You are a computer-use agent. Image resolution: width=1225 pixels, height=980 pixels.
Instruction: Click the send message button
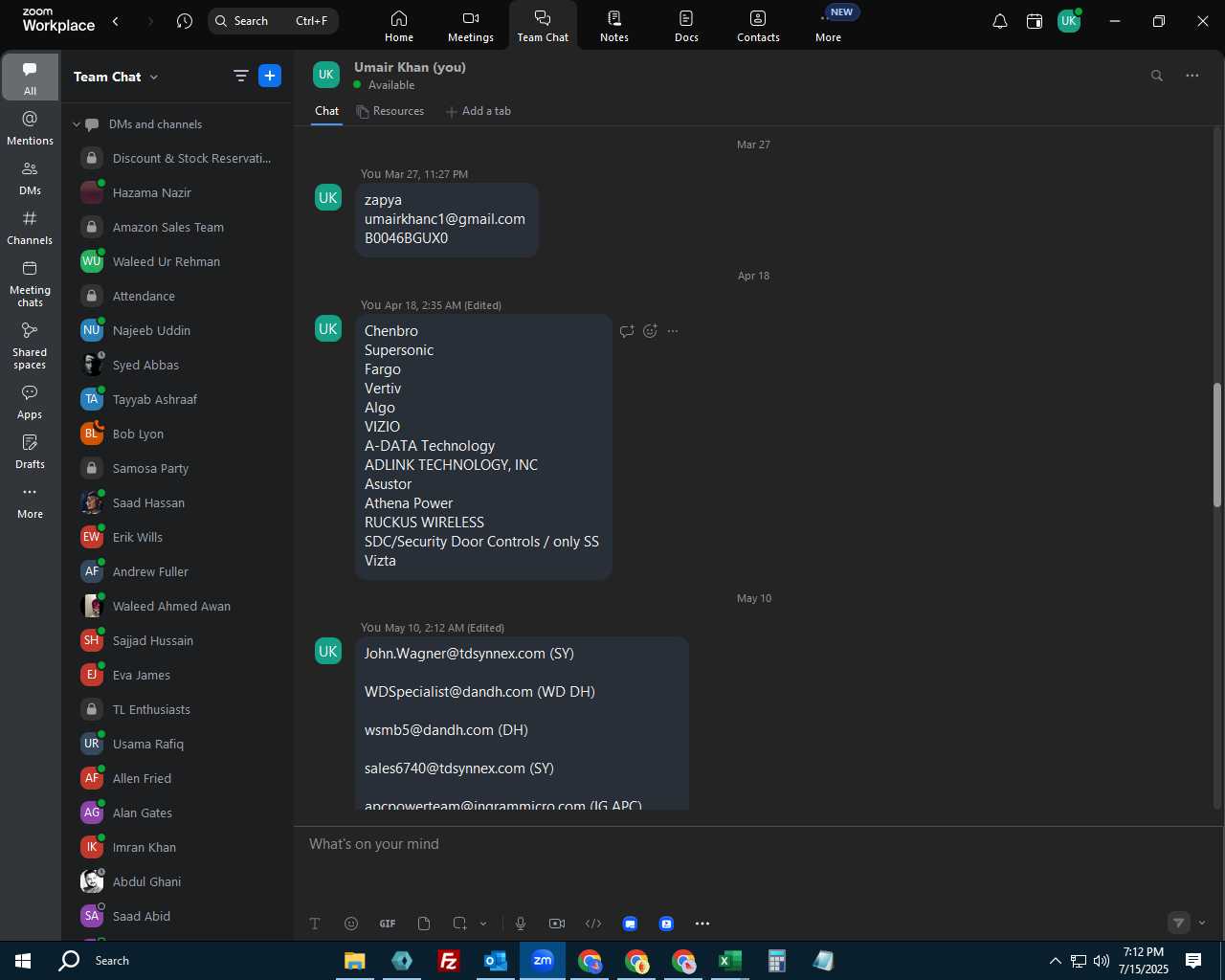click(x=1179, y=923)
